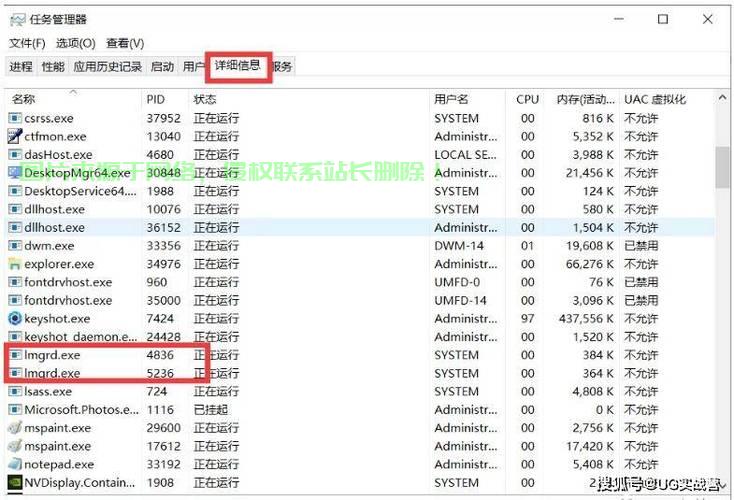Maximize the Task Manager window
The height and width of the screenshot is (500, 734).
663,19
